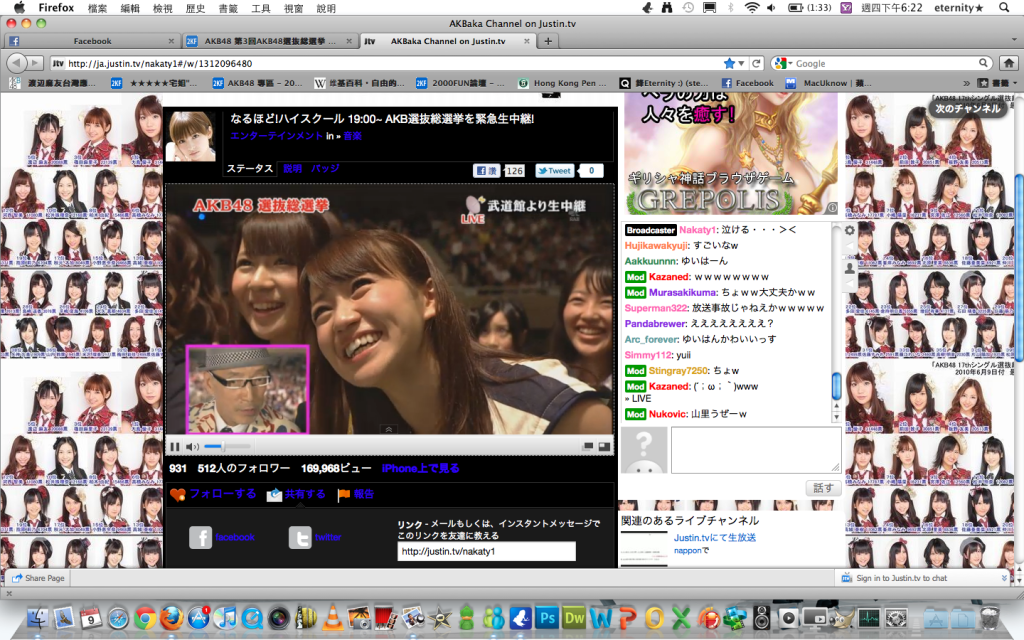
Task: Open the Firefox 歷史 menu
Action: [195, 8]
